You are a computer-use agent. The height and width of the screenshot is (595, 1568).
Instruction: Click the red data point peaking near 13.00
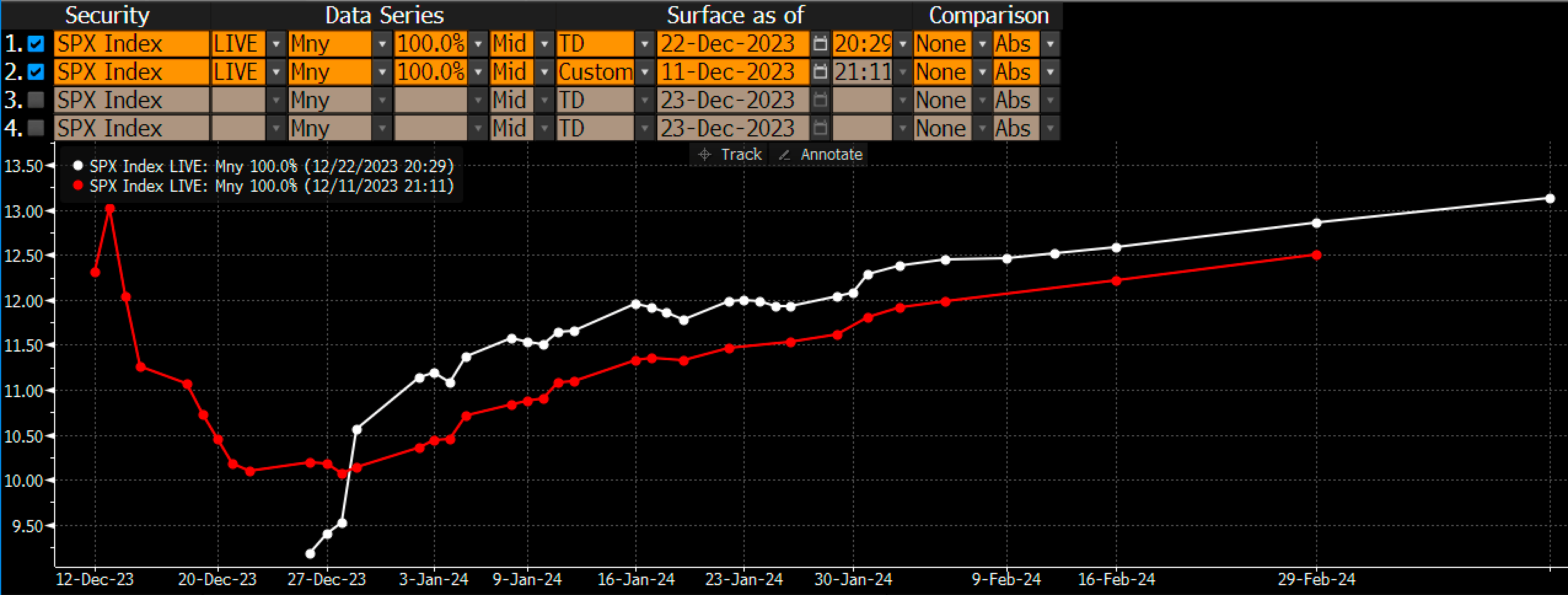[x=110, y=208]
